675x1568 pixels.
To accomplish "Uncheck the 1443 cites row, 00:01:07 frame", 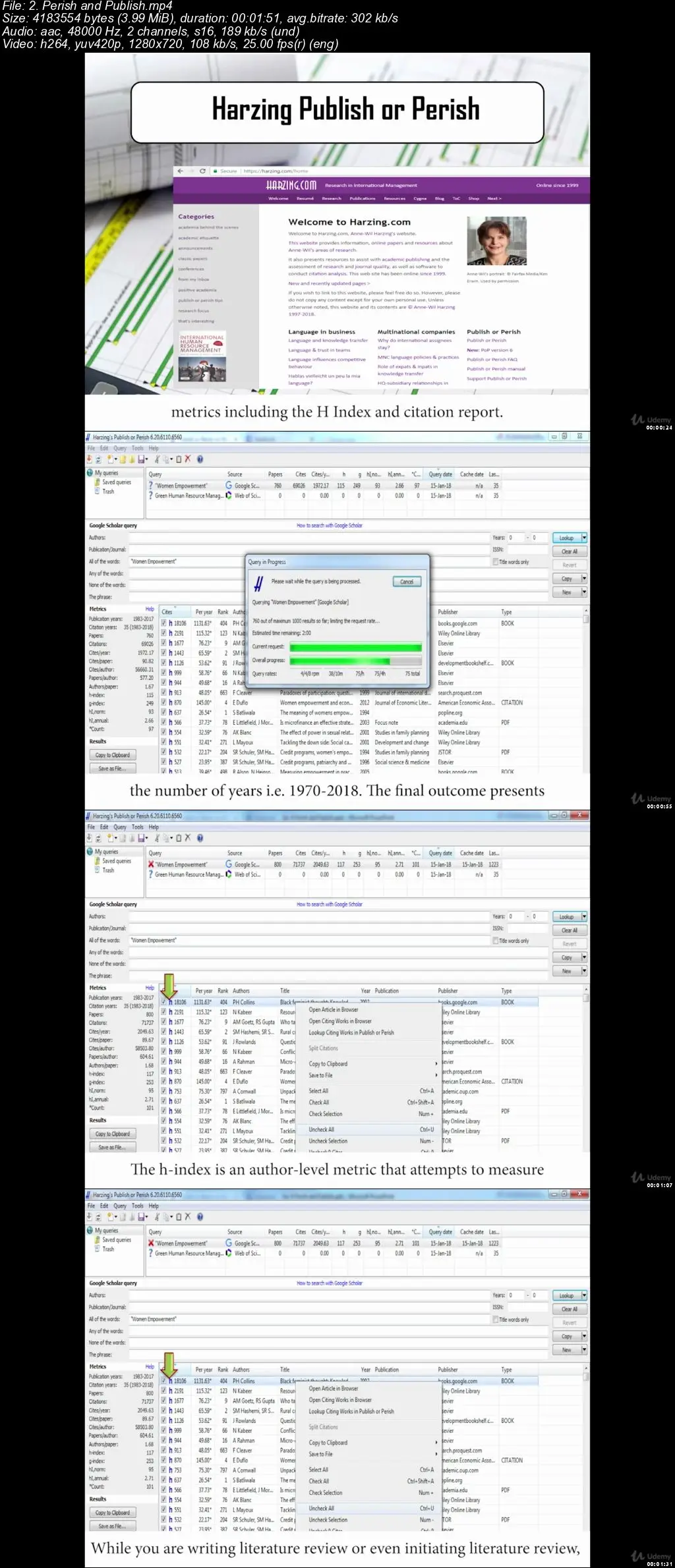I will (164, 1032).
